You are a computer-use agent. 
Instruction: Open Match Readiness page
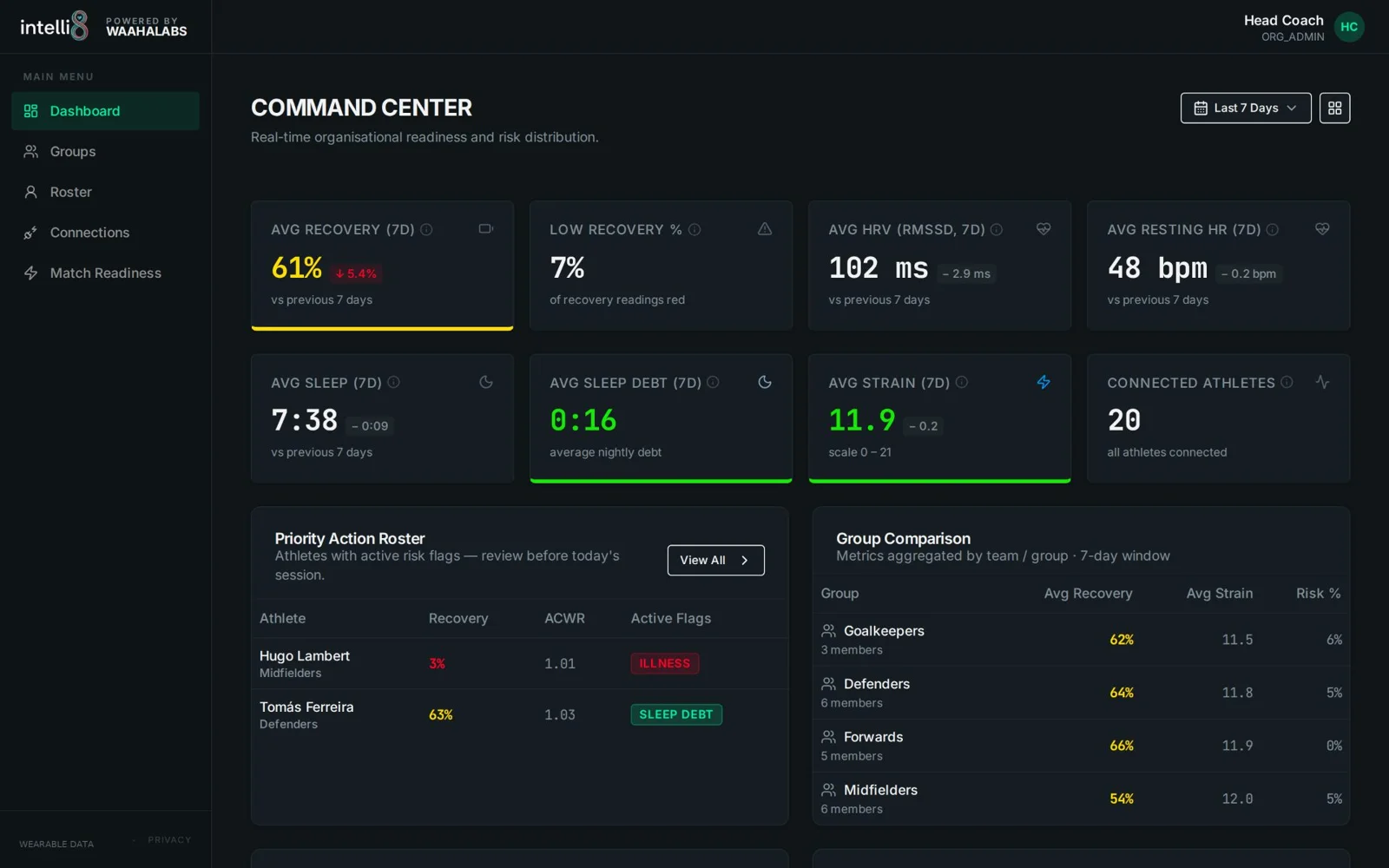pos(105,273)
